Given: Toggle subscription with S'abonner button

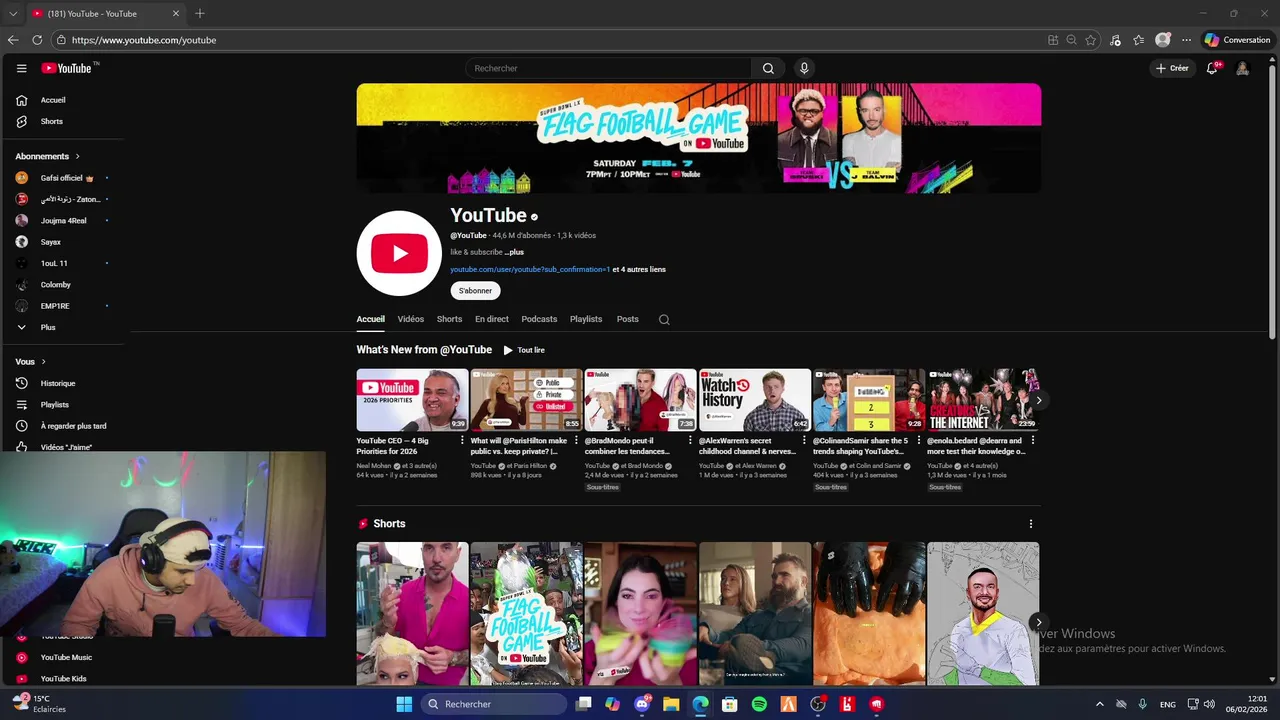Looking at the screenshot, I should 475,291.
